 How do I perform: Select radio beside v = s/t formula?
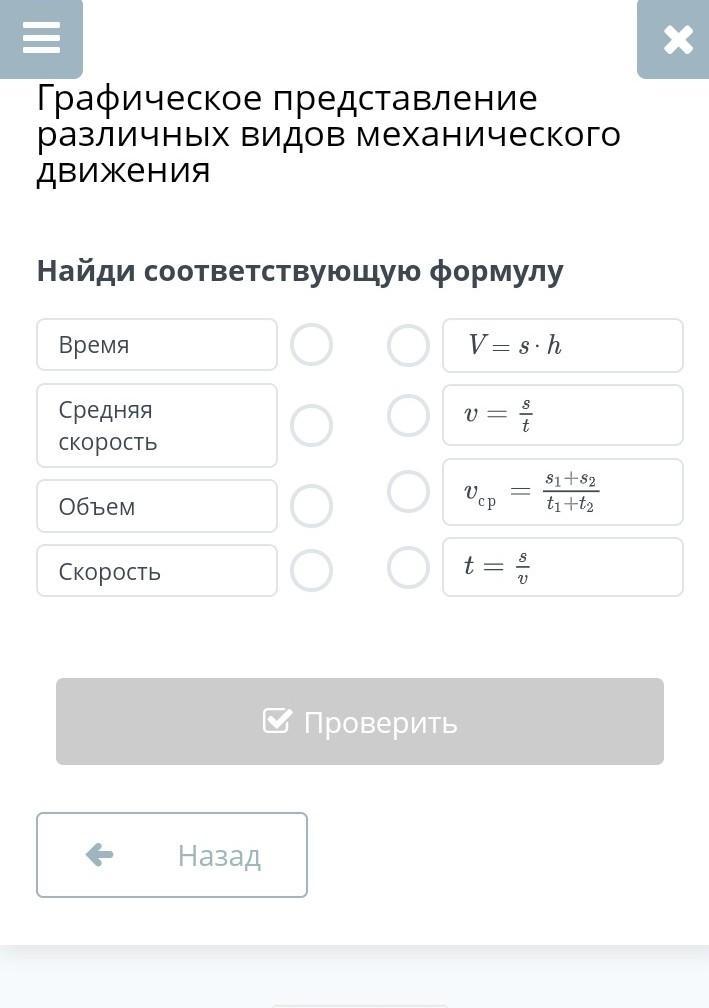(408, 415)
